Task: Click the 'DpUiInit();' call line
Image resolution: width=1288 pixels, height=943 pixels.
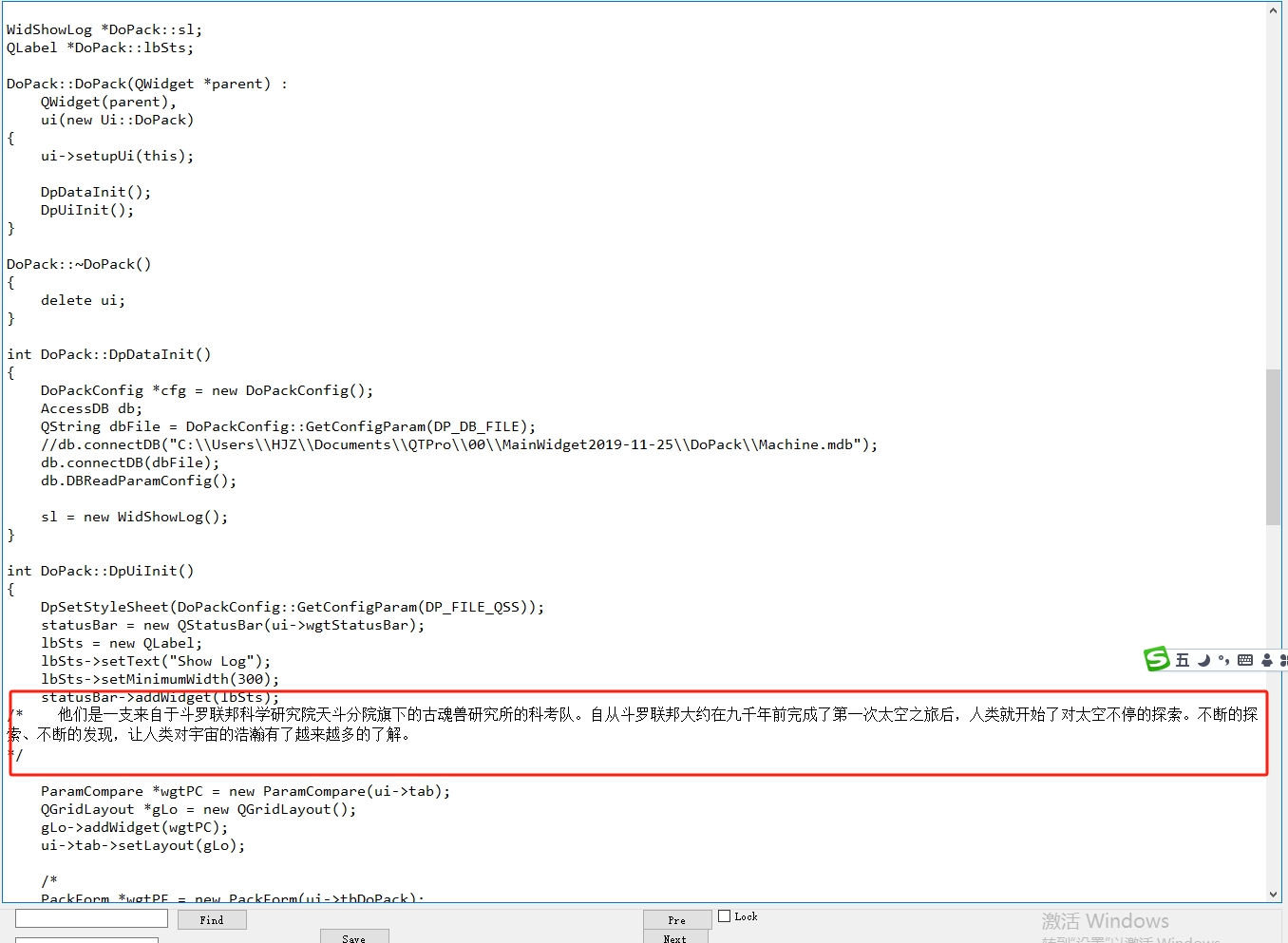Action: click(x=87, y=210)
